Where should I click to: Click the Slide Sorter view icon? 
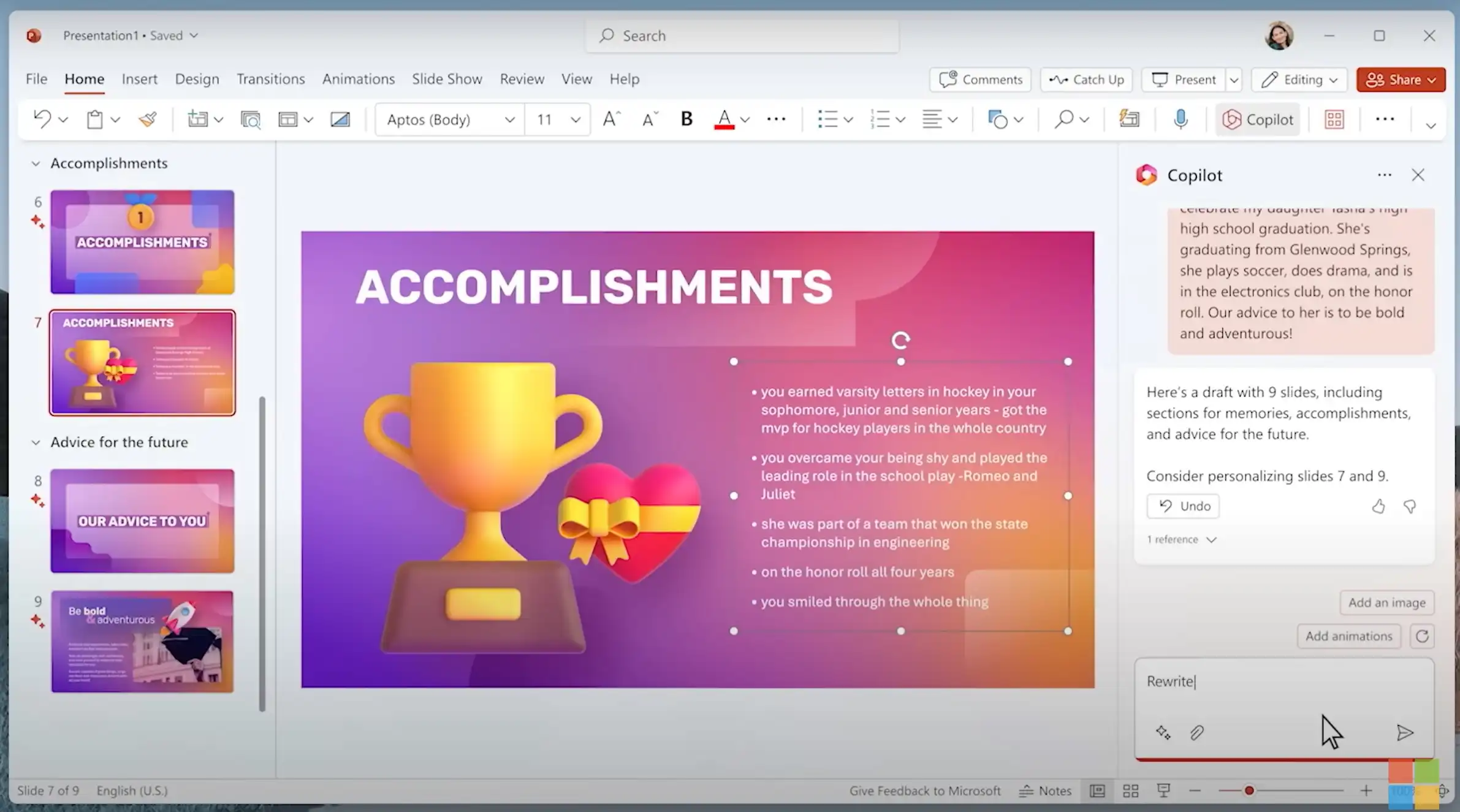coord(1130,791)
